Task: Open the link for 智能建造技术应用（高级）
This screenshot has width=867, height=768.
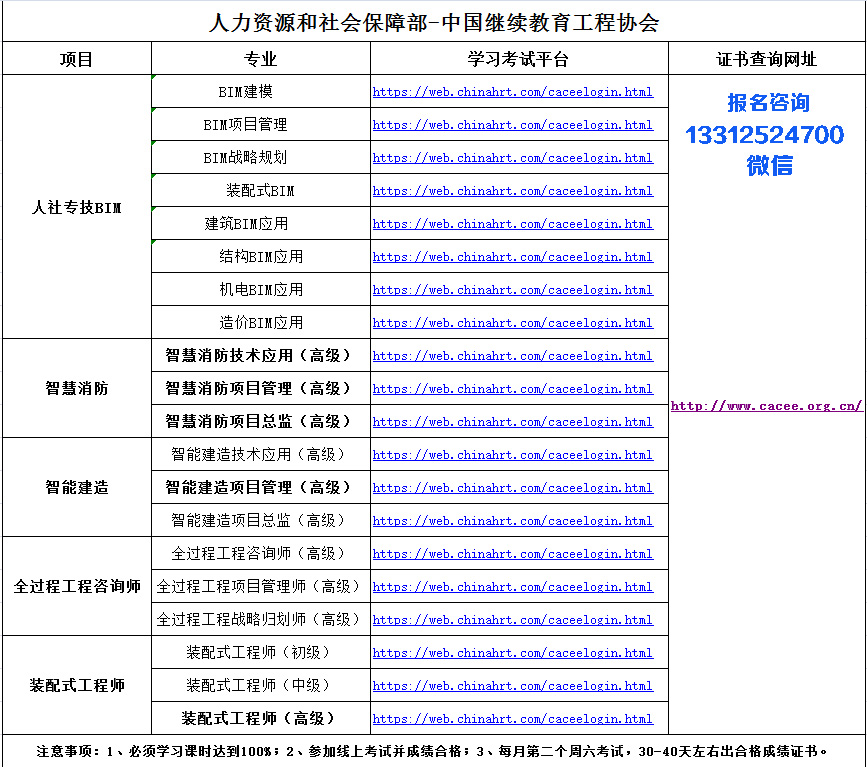Action: click(513, 455)
